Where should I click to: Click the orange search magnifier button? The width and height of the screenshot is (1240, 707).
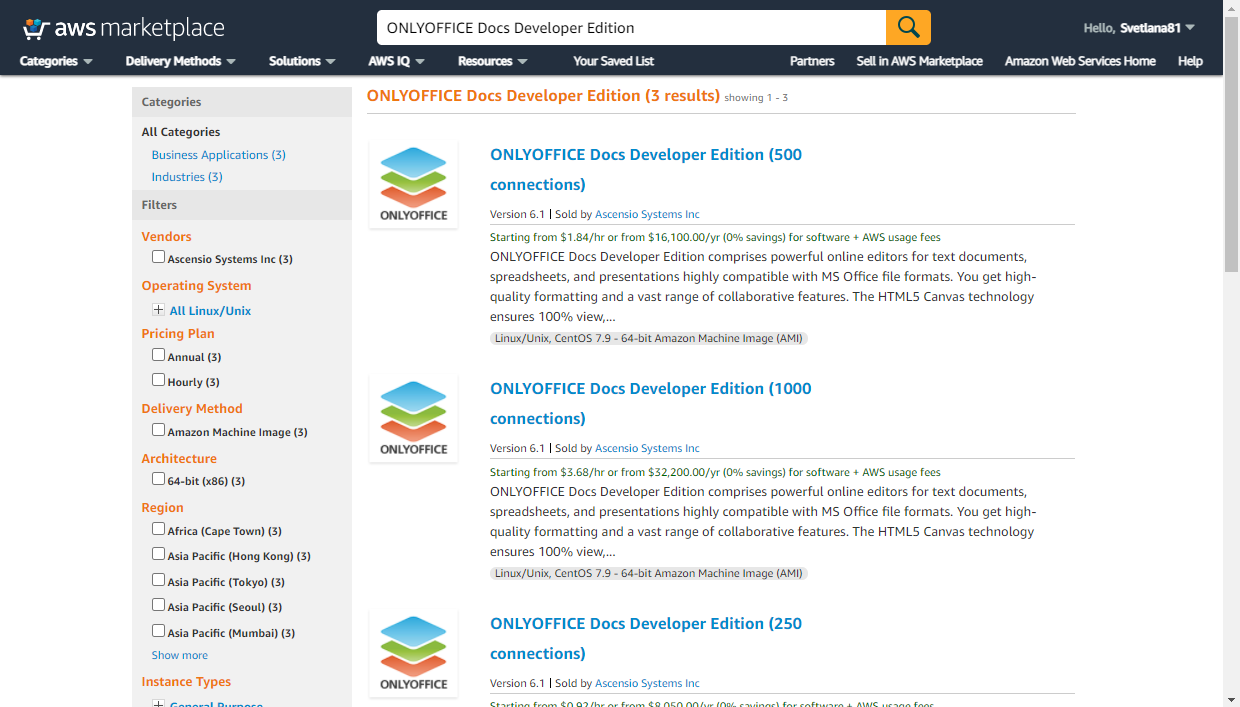(x=908, y=28)
